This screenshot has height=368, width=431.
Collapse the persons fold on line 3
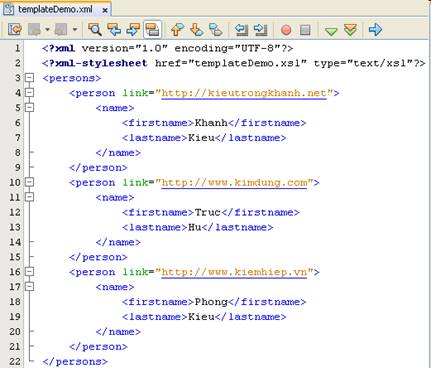click(x=30, y=78)
